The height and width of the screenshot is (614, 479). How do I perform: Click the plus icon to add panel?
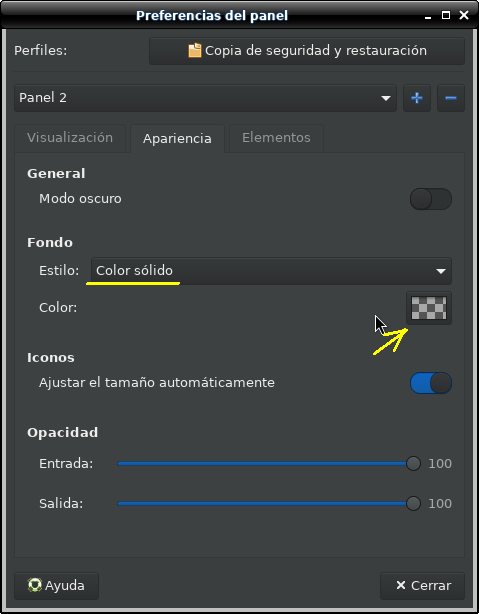pyautogui.click(x=417, y=98)
